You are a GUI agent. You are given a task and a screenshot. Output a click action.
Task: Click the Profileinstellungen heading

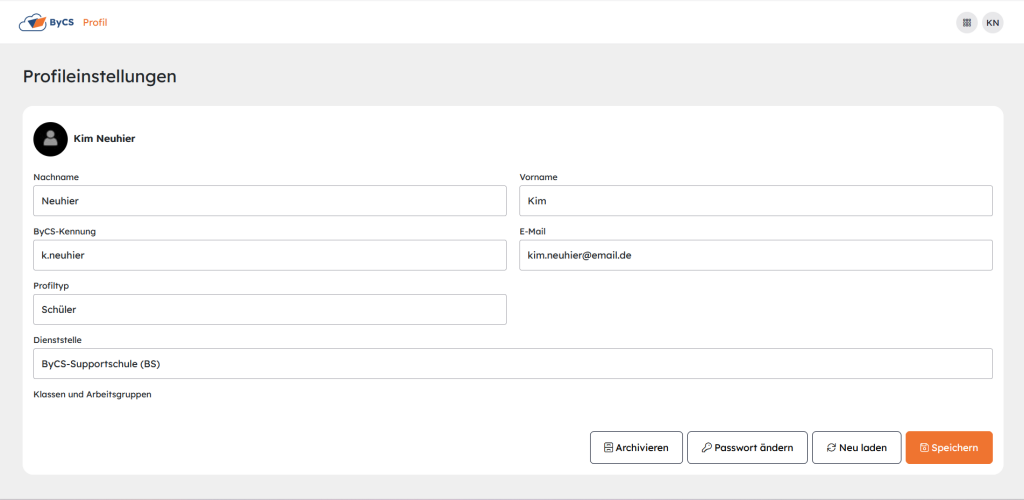point(100,76)
